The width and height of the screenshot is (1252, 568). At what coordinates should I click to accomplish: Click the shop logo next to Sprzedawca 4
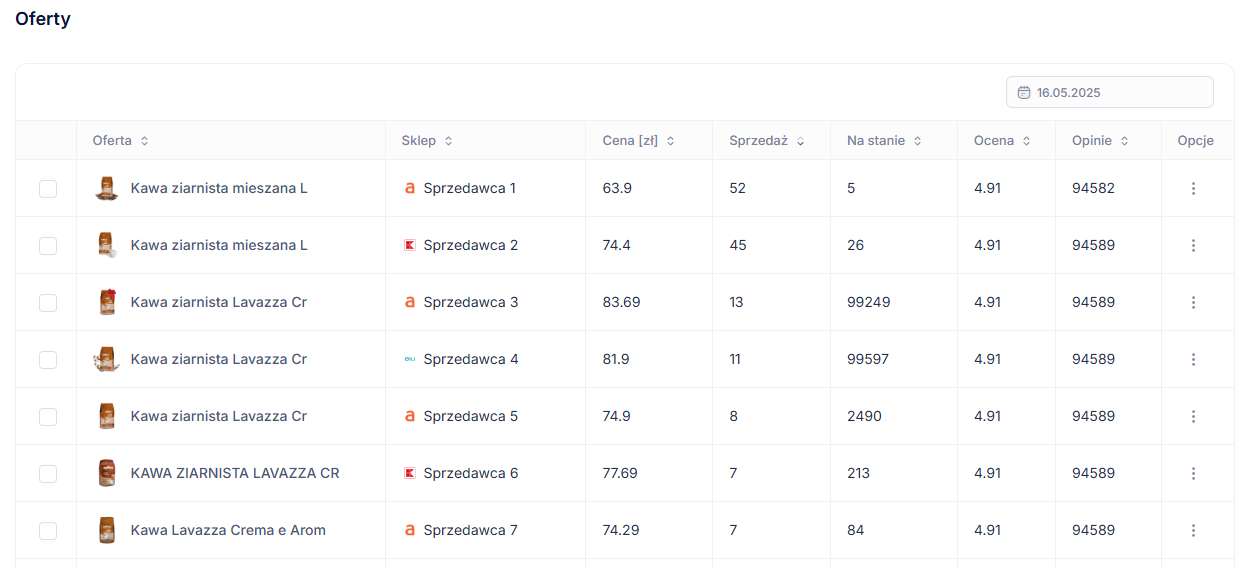pos(409,359)
